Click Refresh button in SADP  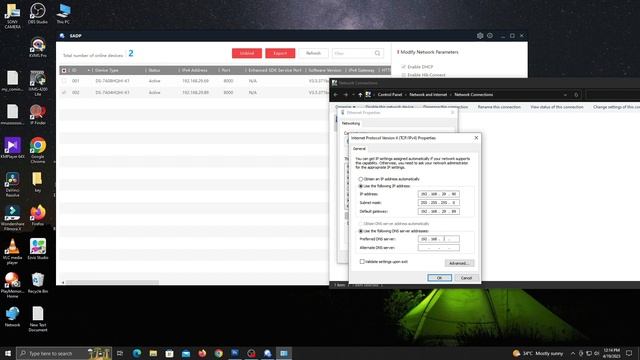coord(313,53)
